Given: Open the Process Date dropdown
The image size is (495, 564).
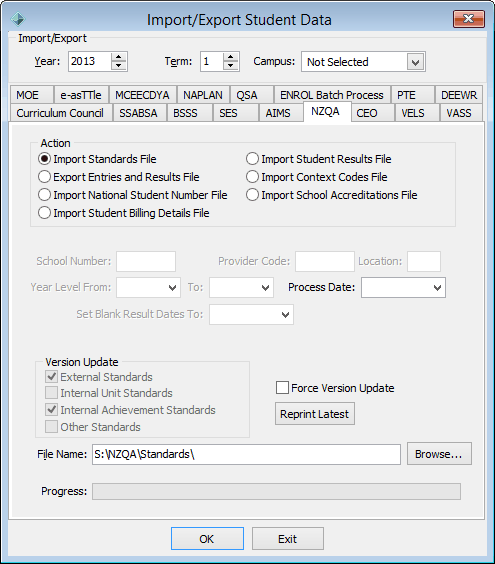Looking at the screenshot, I should point(403,287).
